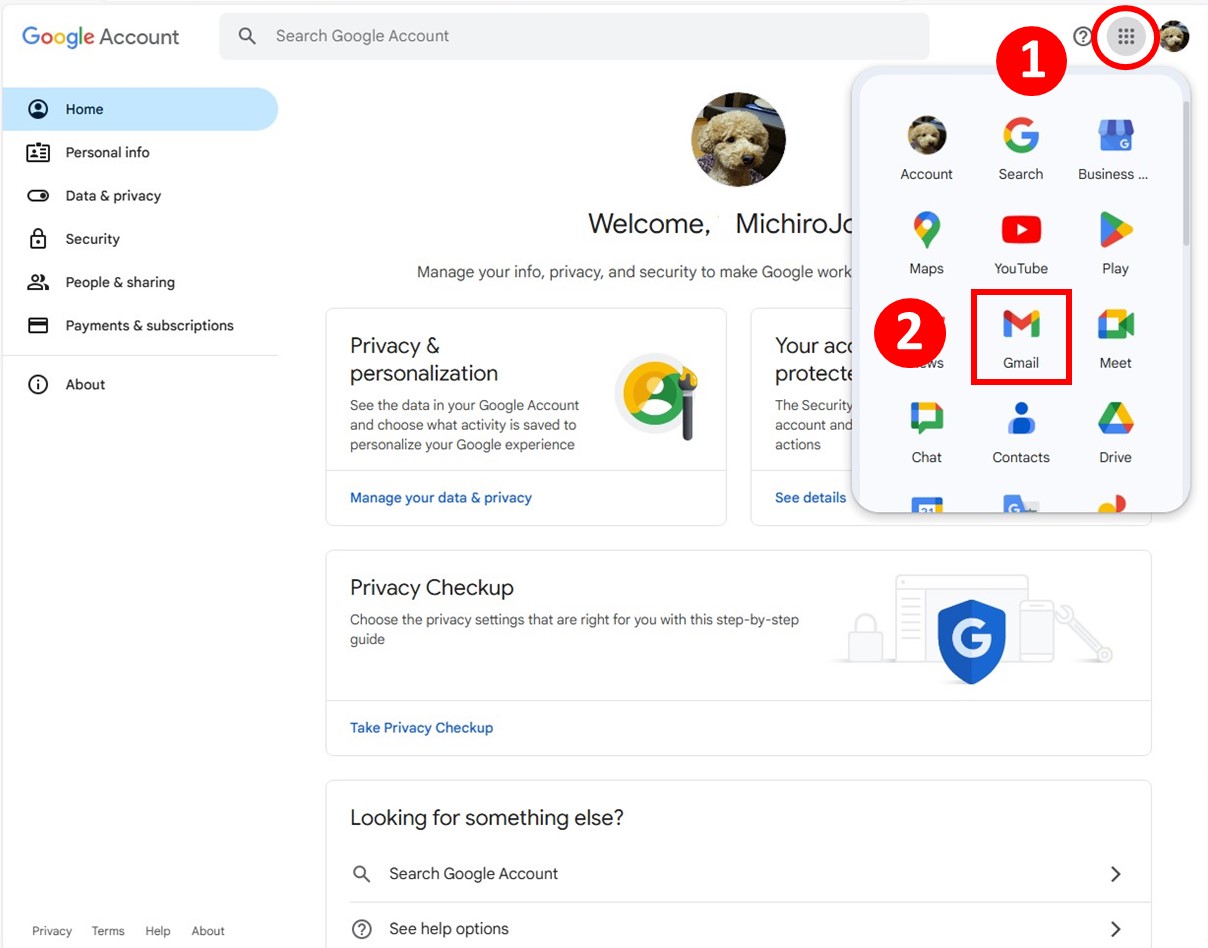This screenshot has width=1208, height=948.
Task: Click the Privacy & personalization illustration
Action: [656, 397]
